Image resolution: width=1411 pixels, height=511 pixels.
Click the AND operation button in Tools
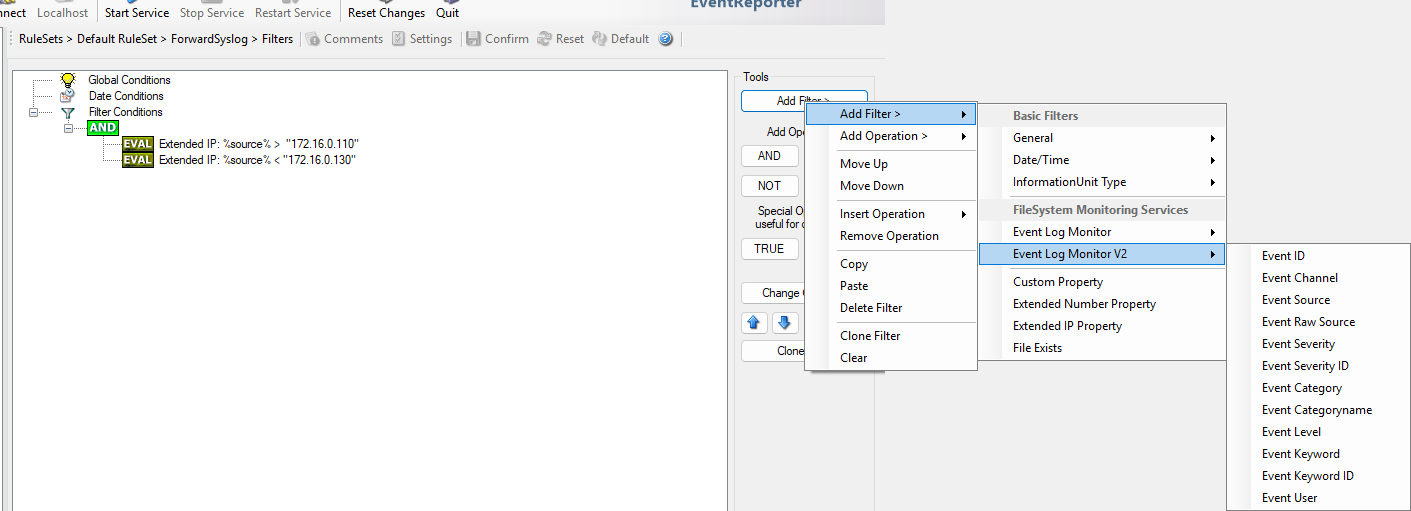click(x=769, y=156)
